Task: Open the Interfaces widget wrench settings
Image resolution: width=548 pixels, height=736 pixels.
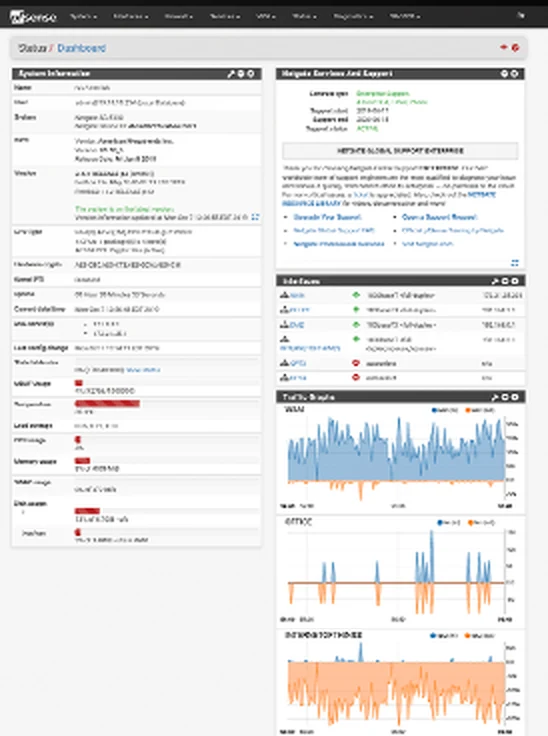Action: click(x=494, y=281)
